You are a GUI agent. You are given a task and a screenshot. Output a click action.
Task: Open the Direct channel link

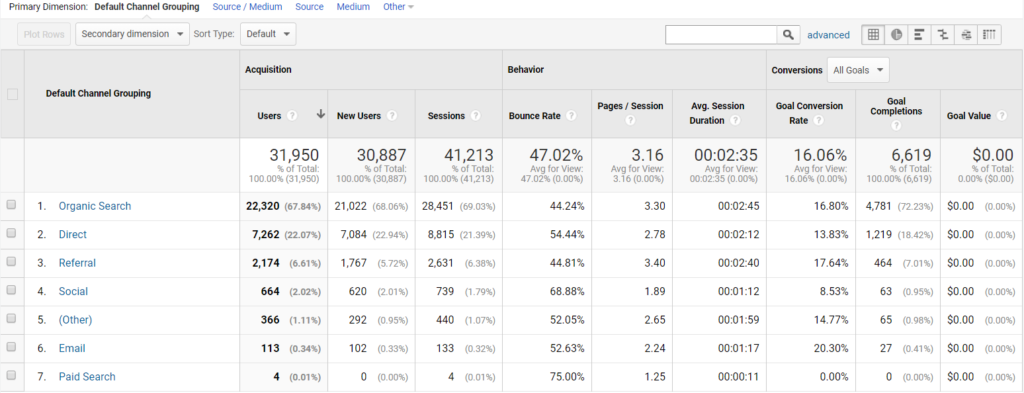coord(72,234)
